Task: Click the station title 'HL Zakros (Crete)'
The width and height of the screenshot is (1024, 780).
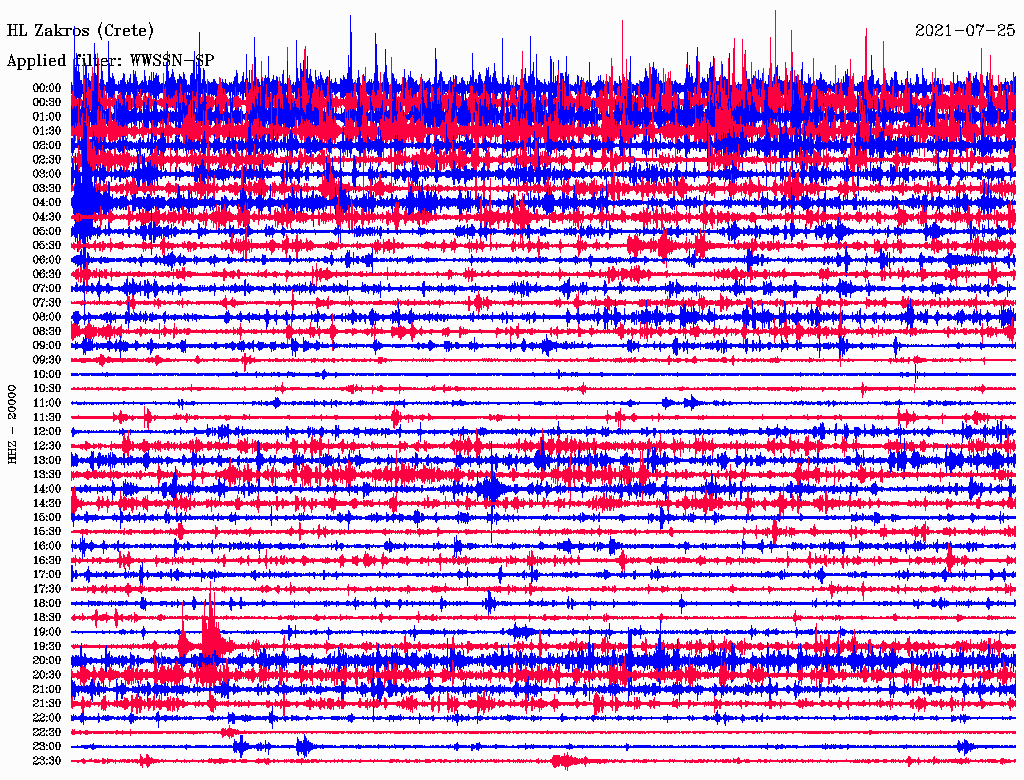Action: (80, 31)
